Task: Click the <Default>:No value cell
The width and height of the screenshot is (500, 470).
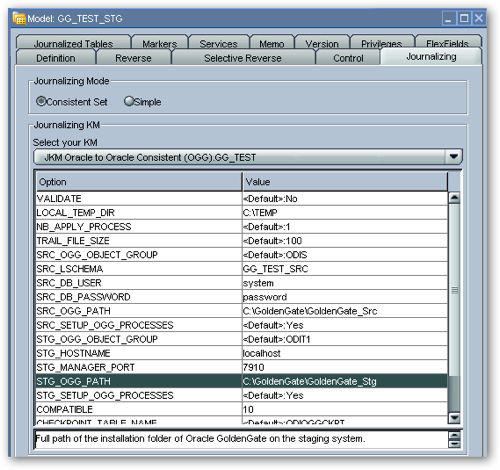Action: (x=345, y=199)
